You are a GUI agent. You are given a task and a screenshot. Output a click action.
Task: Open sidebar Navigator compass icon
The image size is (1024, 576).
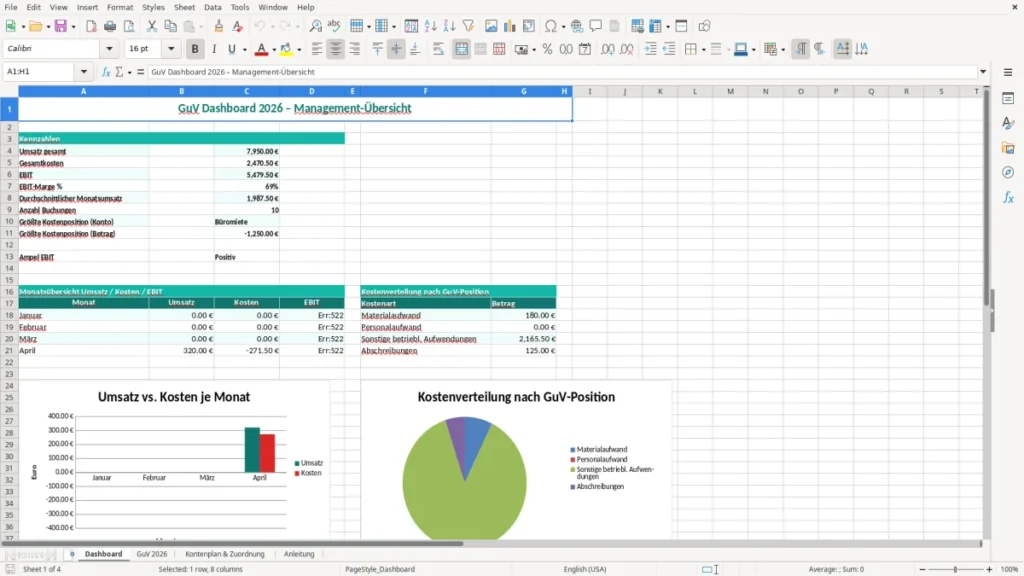[1008, 172]
